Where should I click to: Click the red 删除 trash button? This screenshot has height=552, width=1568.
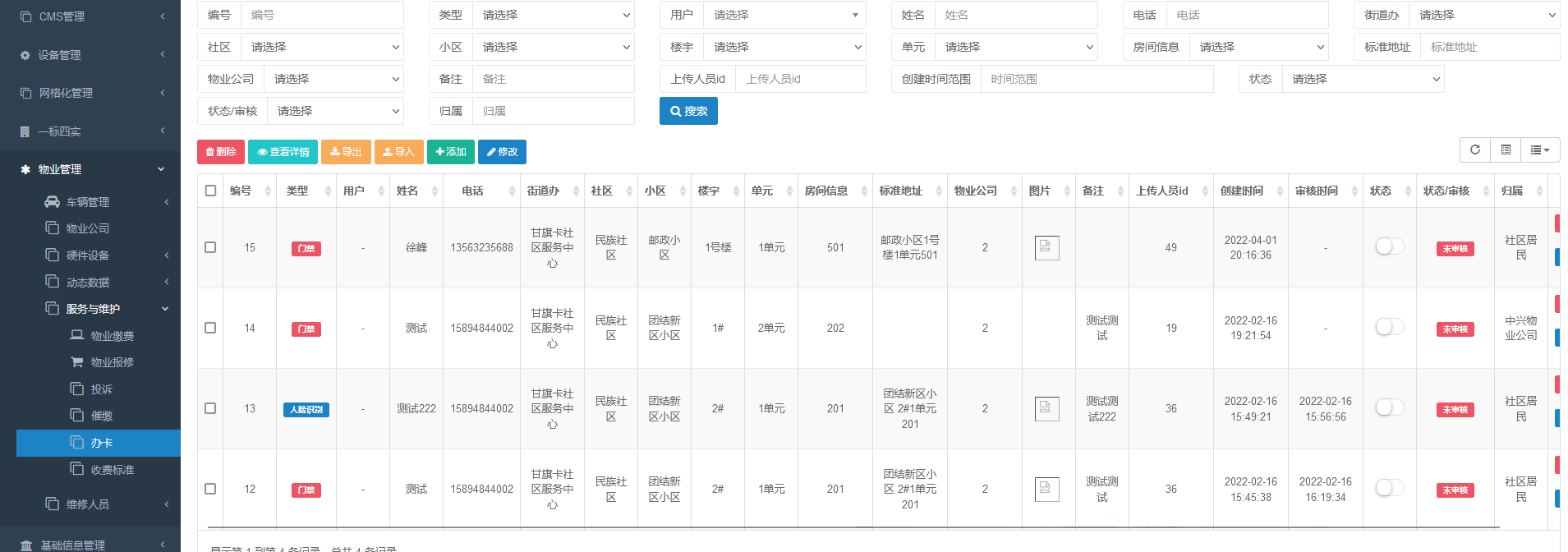(220, 152)
